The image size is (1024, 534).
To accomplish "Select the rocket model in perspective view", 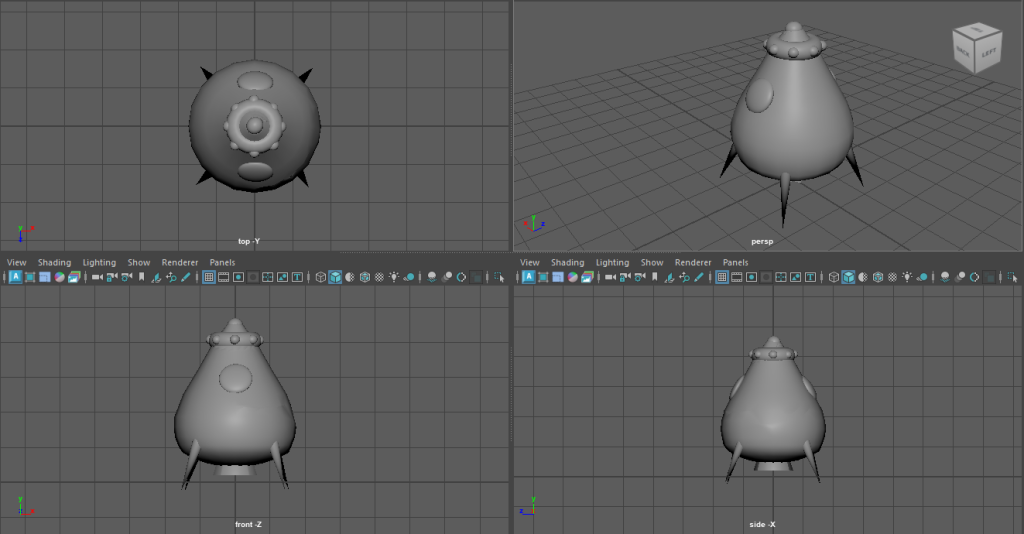I will pyautogui.click(x=790, y=120).
